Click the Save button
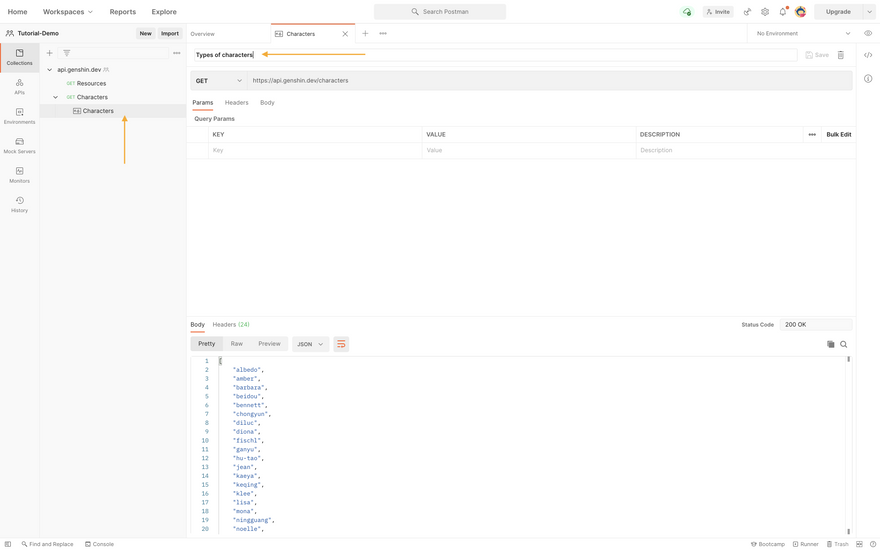Viewport: 880px width, 550px height. (x=817, y=55)
